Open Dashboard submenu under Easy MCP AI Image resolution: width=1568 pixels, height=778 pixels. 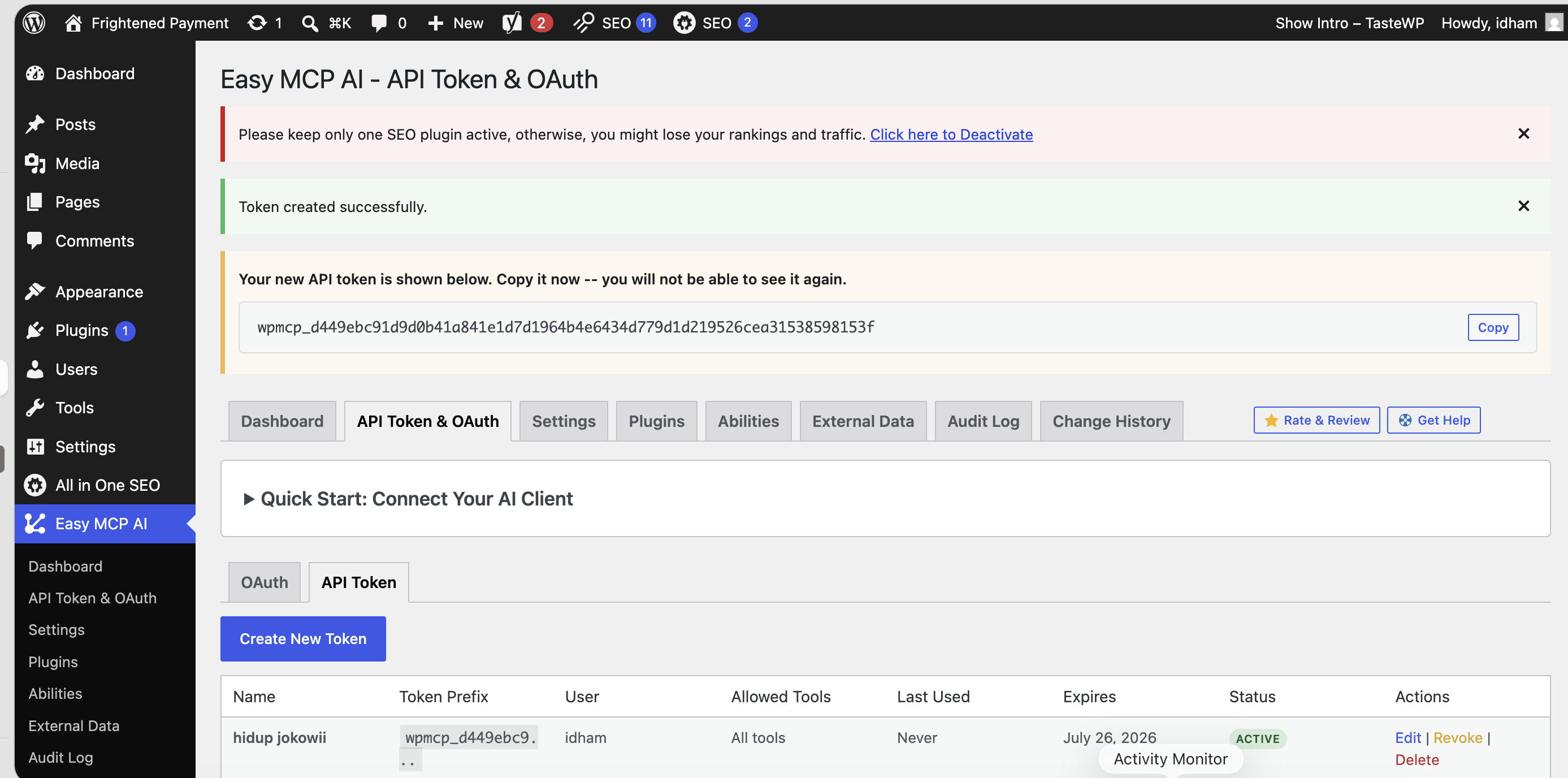(65, 566)
